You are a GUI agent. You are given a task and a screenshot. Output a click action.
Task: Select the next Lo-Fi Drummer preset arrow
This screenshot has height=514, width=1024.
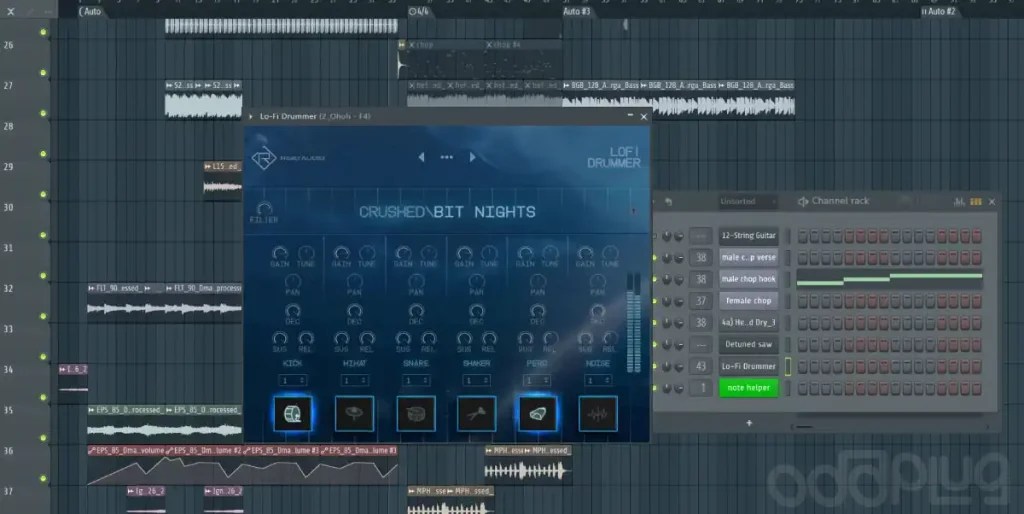click(x=472, y=157)
